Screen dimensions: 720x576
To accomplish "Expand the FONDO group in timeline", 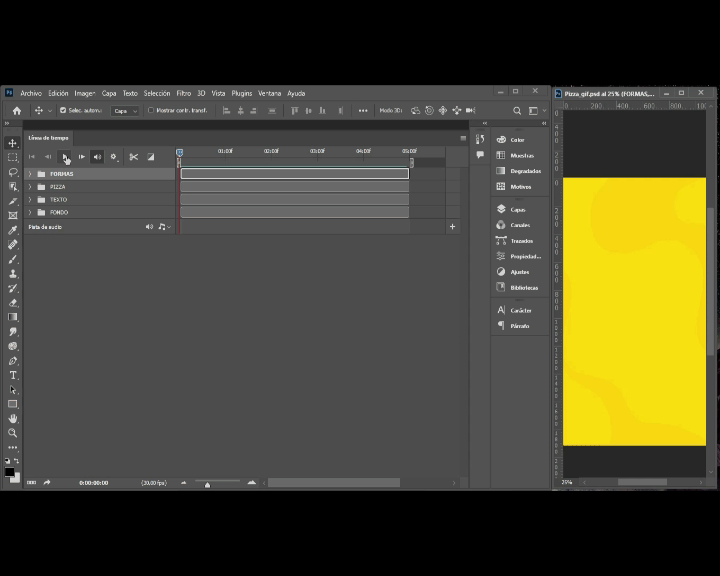I will point(30,213).
